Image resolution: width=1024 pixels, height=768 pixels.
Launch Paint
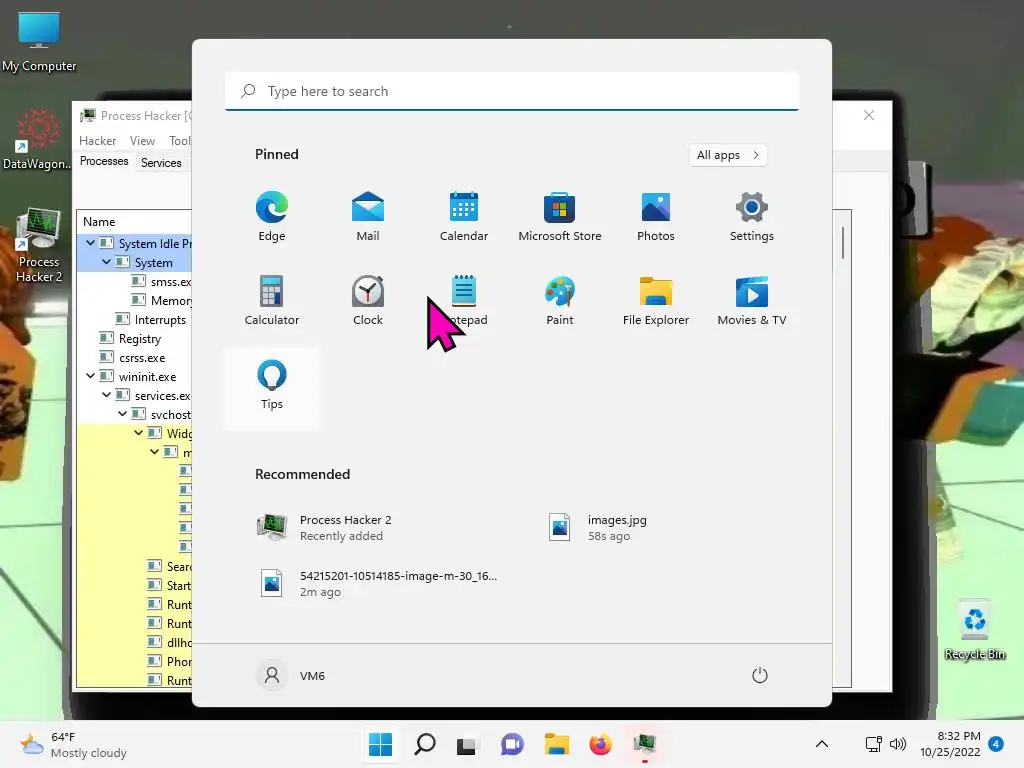560,300
